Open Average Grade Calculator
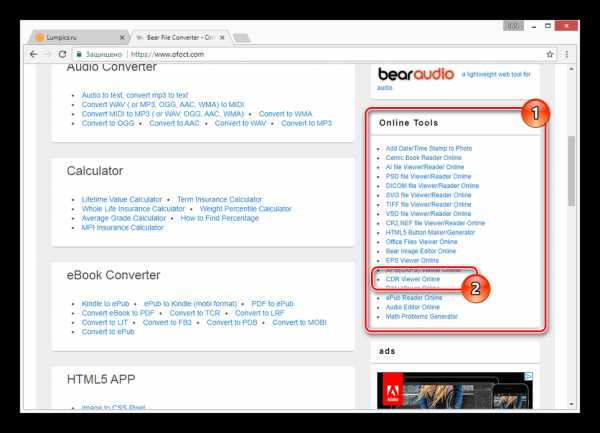The image size is (600, 433). click(x=124, y=218)
